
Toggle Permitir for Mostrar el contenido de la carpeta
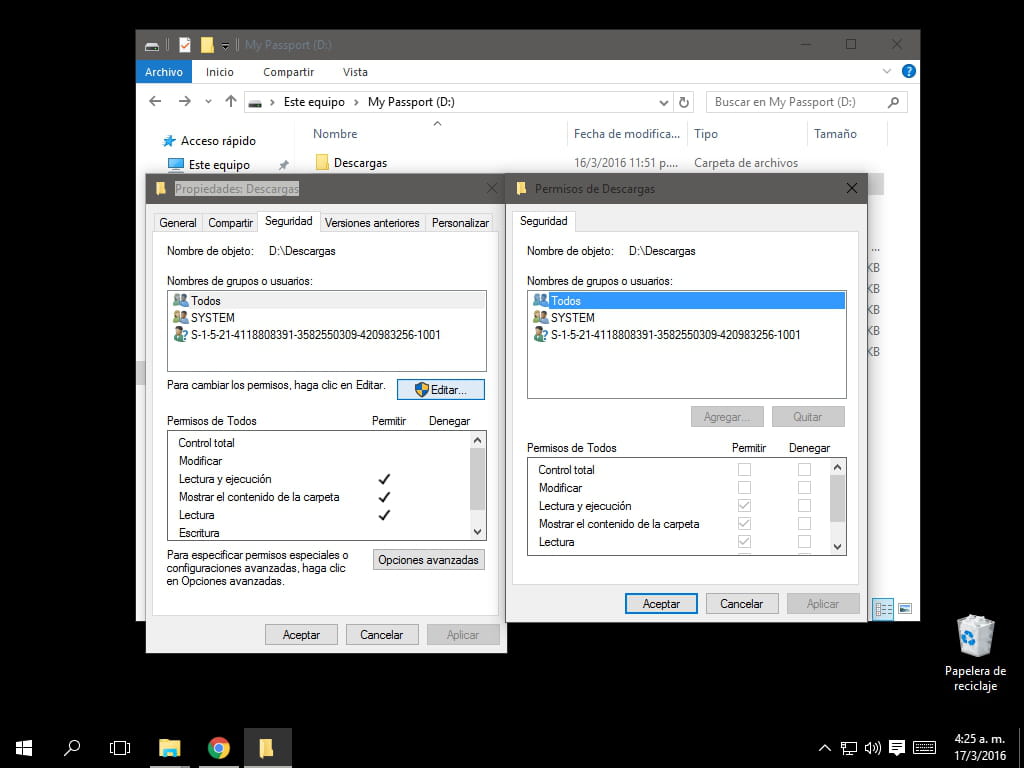(x=744, y=523)
